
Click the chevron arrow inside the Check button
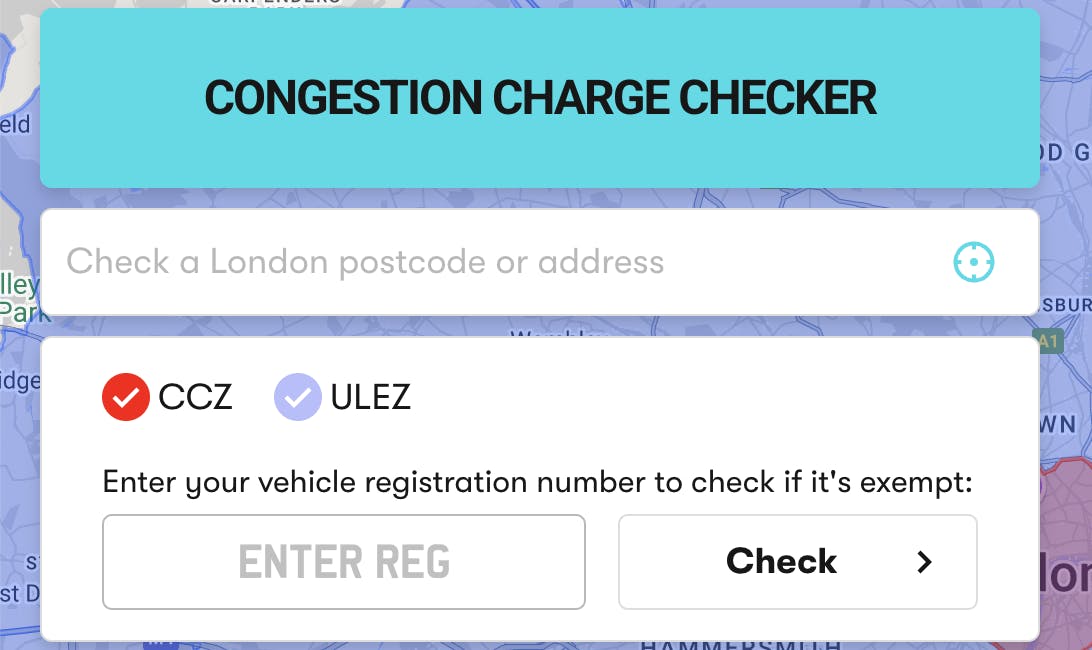(923, 562)
